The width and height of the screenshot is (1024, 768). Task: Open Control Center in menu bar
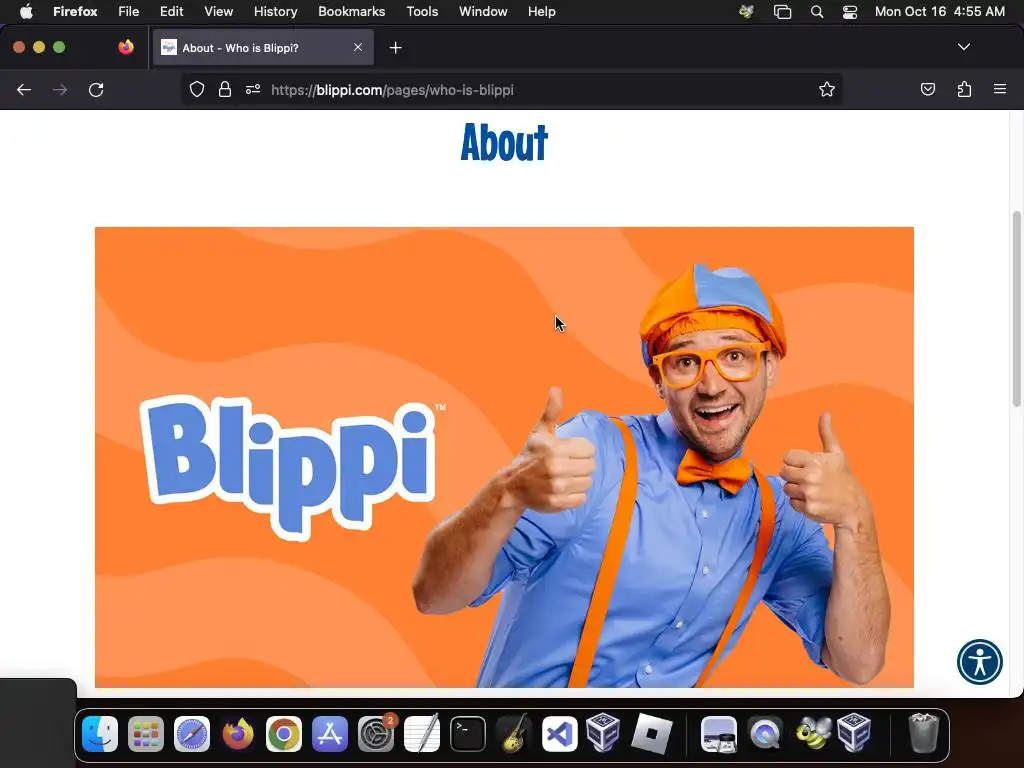(850, 12)
